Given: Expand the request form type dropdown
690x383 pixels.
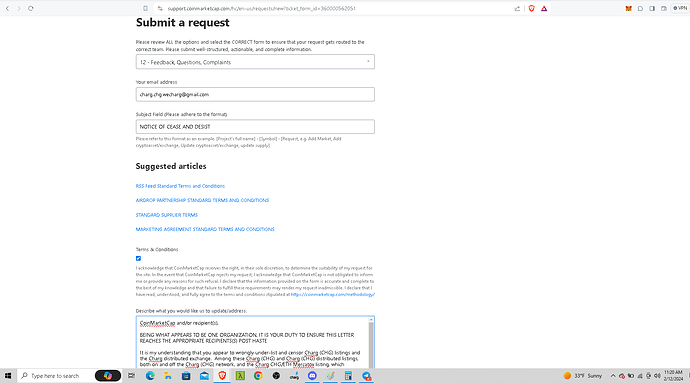Looking at the screenshot, I should pyautogui.click(x=255, y=62).
